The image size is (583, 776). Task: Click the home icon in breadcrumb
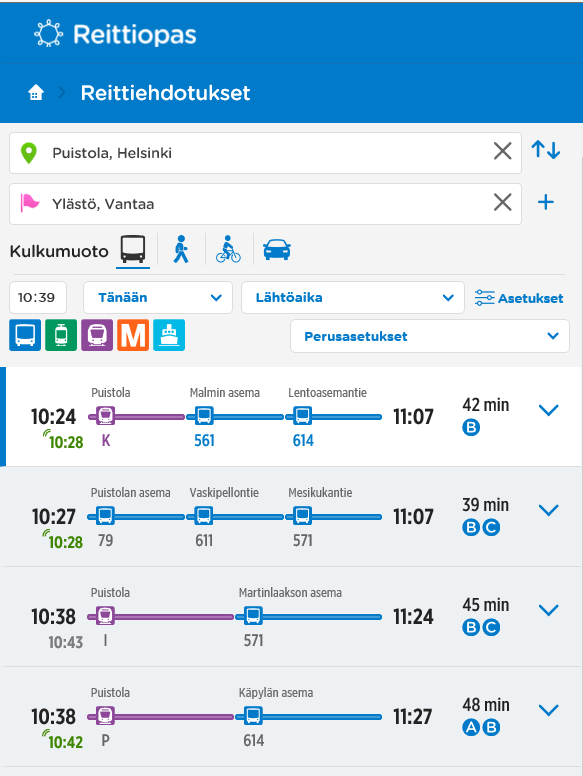[36, 93]
